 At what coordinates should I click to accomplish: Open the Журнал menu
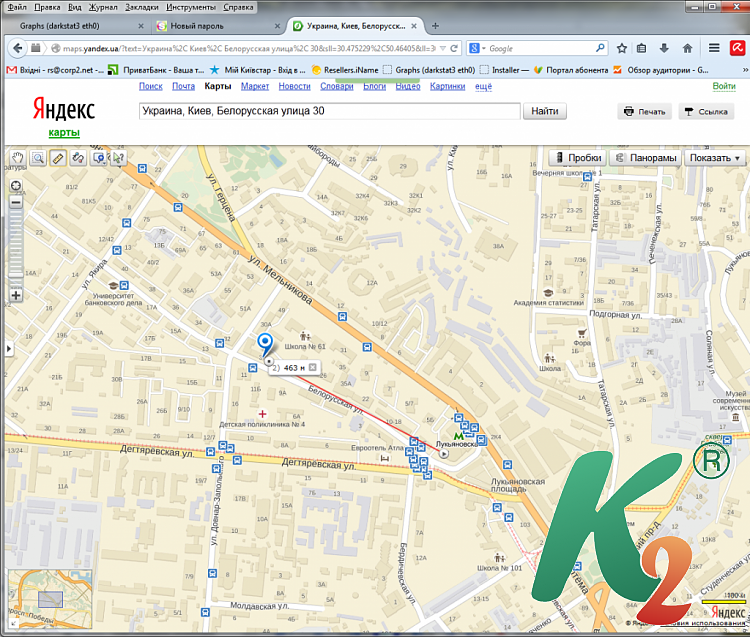(x=102, y=7)
